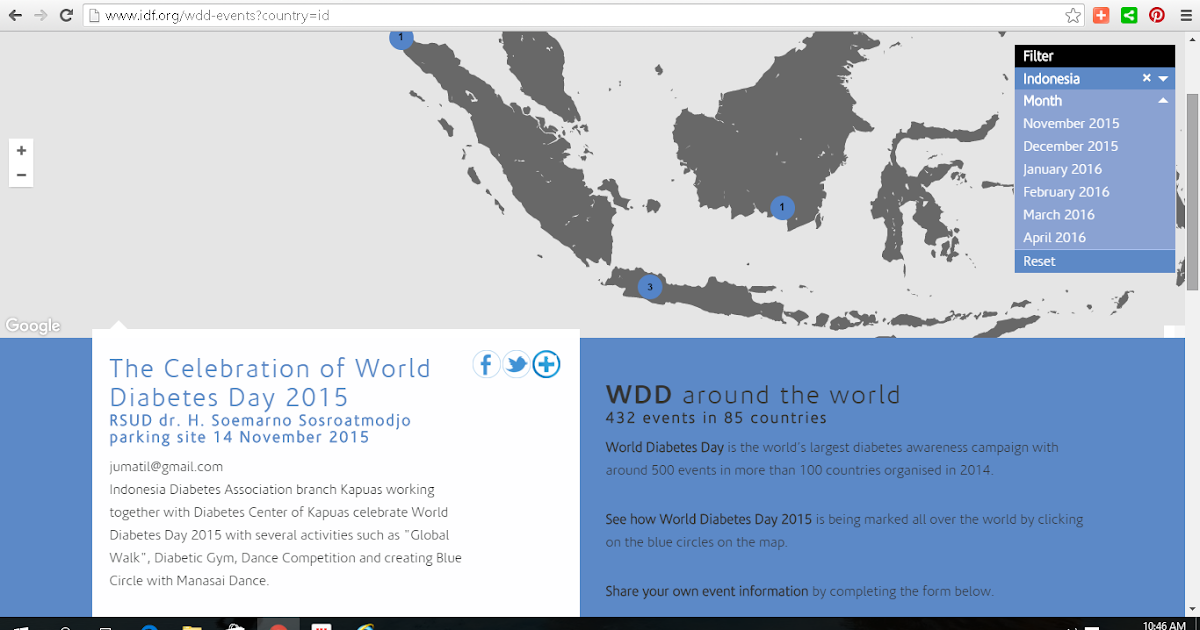1200x630 pixels.
Task: Clear the Indonesia country filter with X
Action: [x=1147, y=78]
